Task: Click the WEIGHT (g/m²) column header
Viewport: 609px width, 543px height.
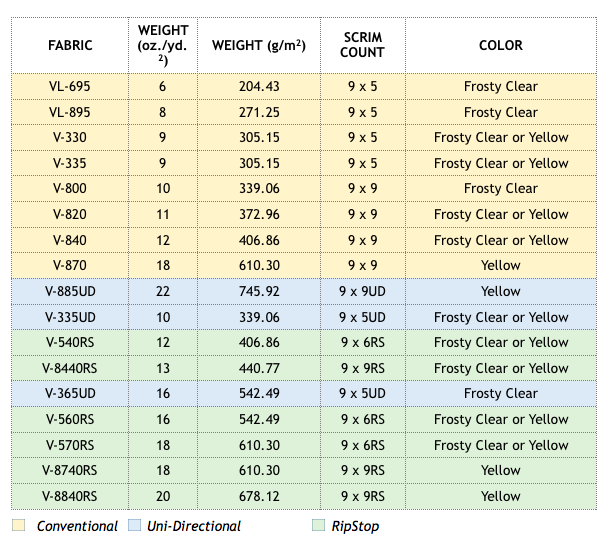Action: [259, 45]
